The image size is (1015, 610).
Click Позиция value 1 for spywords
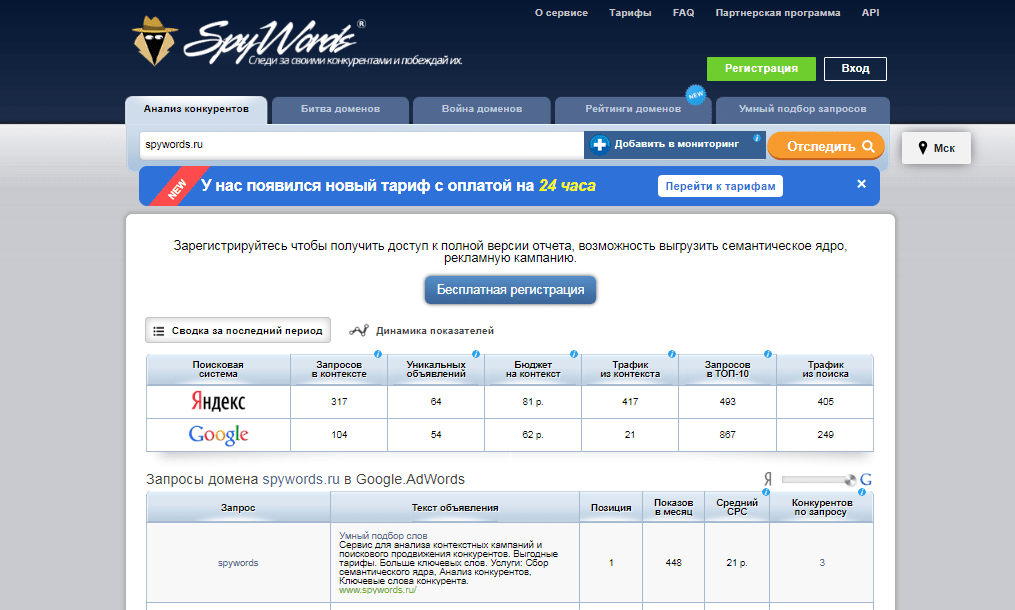tap(611, 563)
